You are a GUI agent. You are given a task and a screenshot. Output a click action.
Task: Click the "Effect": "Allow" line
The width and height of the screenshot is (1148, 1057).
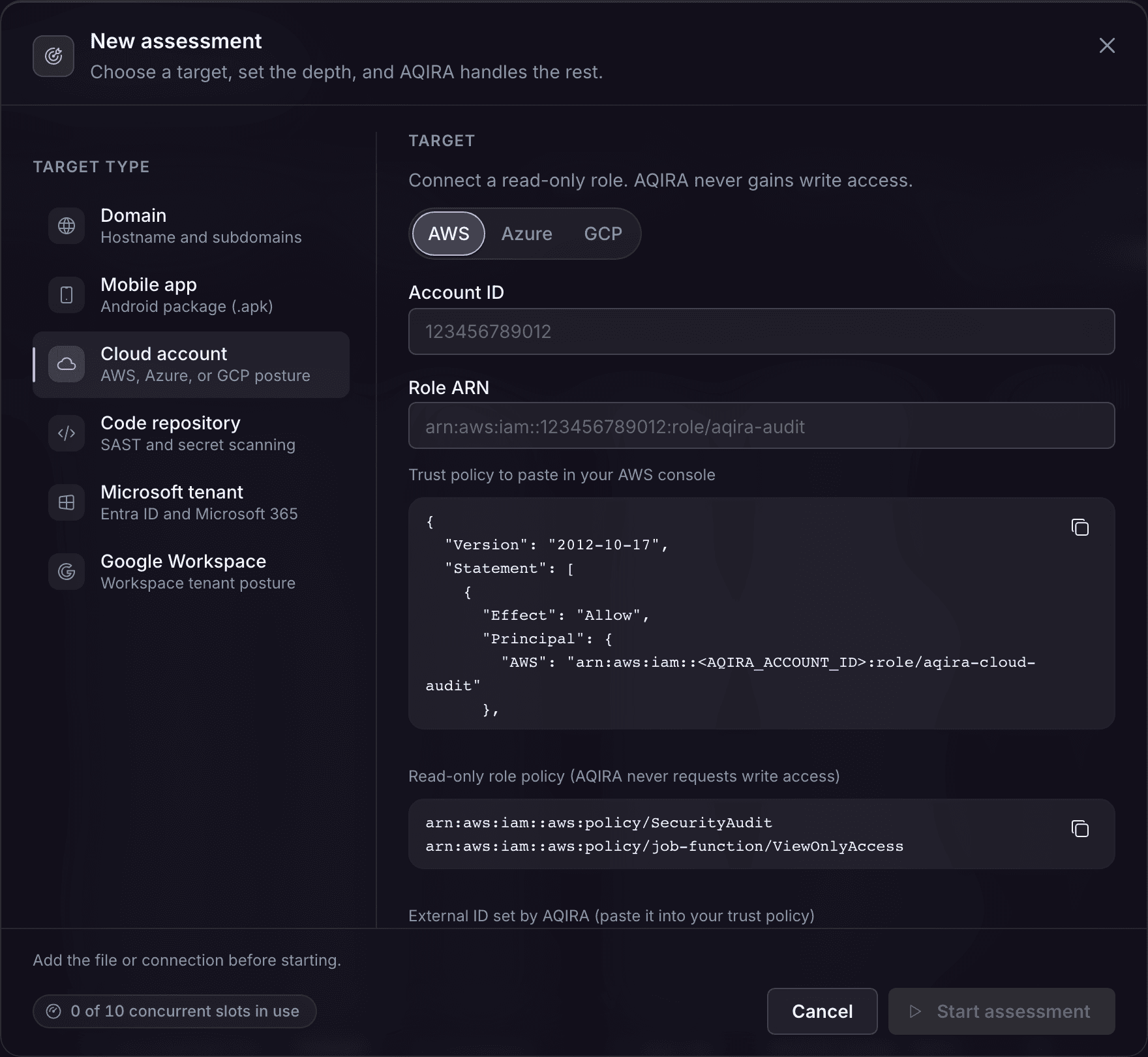[x=566, y=615]
